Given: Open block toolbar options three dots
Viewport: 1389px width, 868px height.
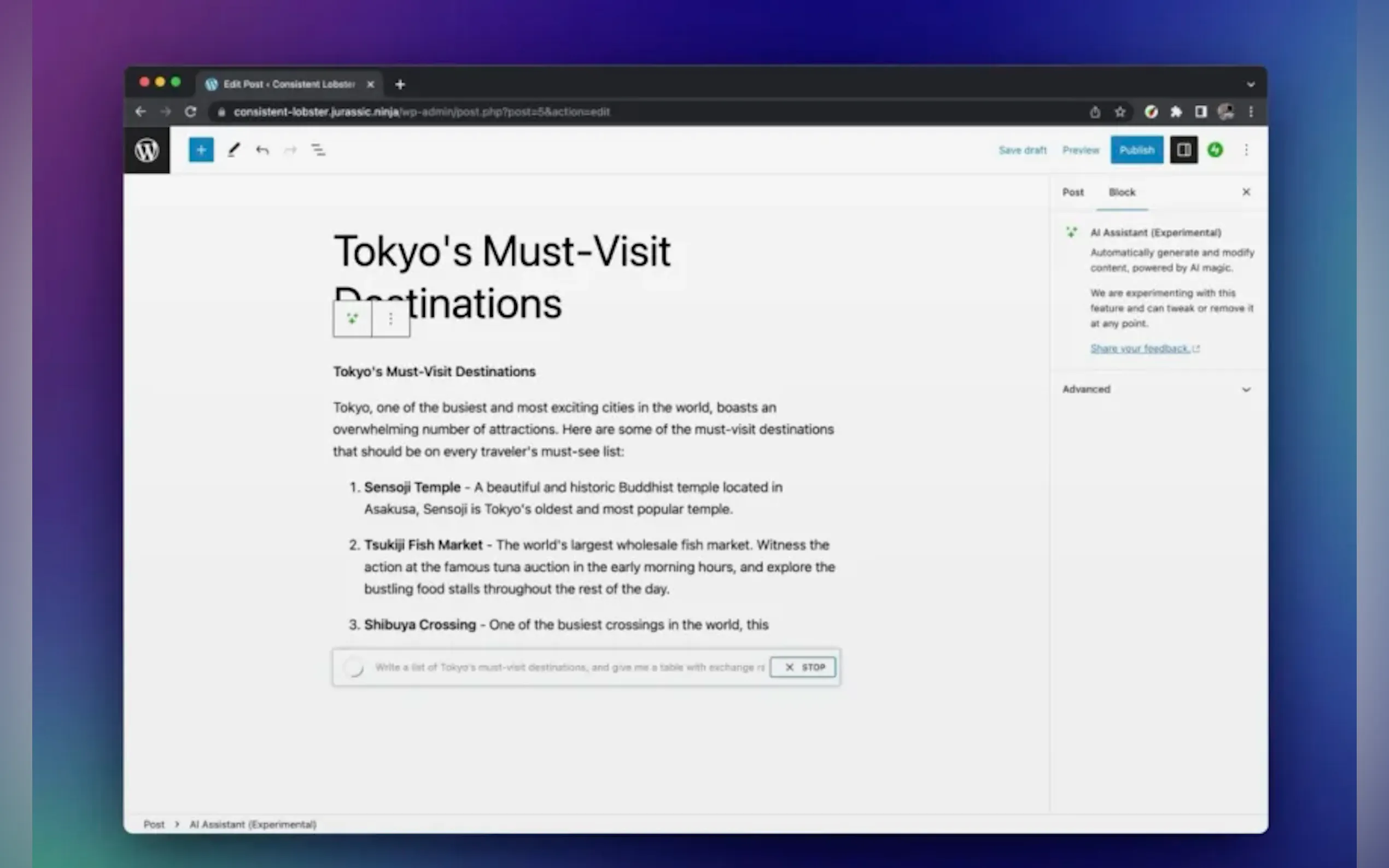Looking at the screenshot, I should 390,318.
